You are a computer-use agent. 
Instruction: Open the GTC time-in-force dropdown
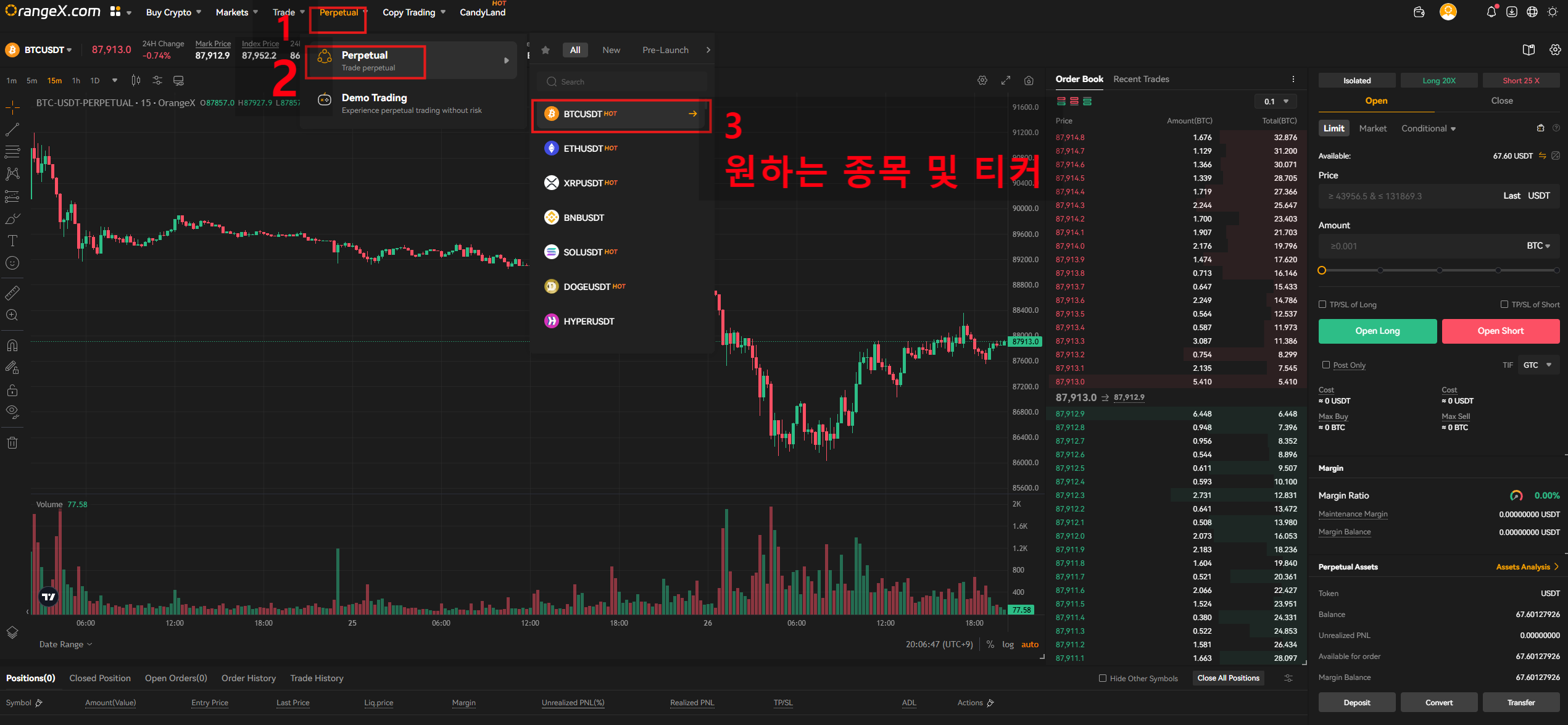tap(1537, 365)
